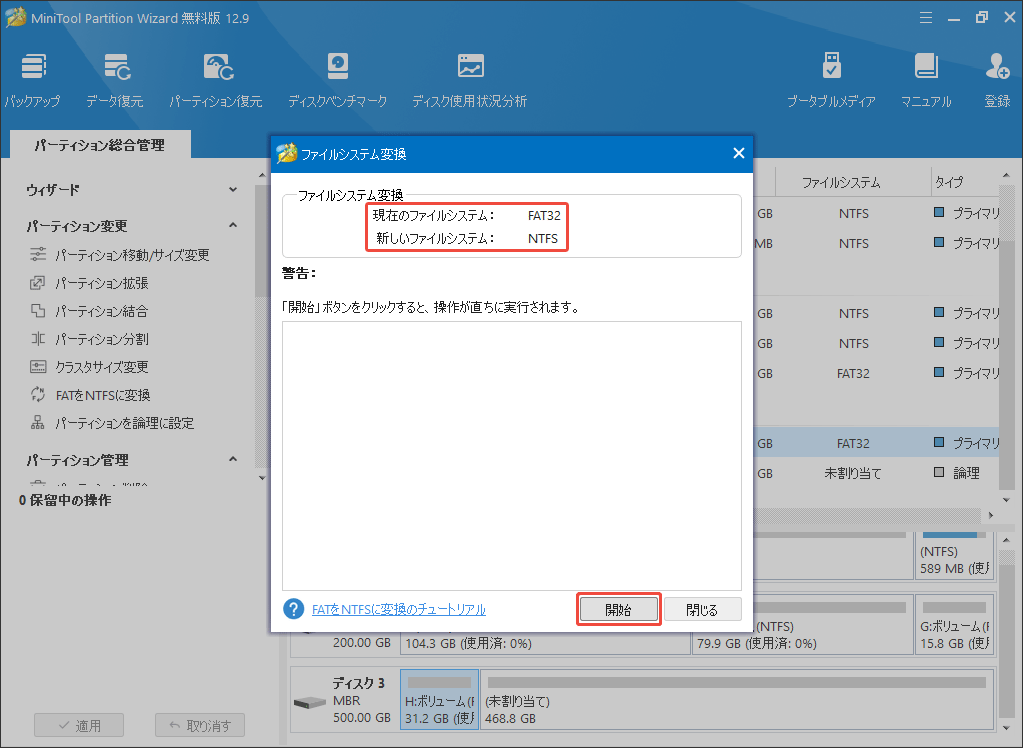Open ブータブルメディア creator
This screenshot has width=1023, height=748.
(x=831, y=80)
